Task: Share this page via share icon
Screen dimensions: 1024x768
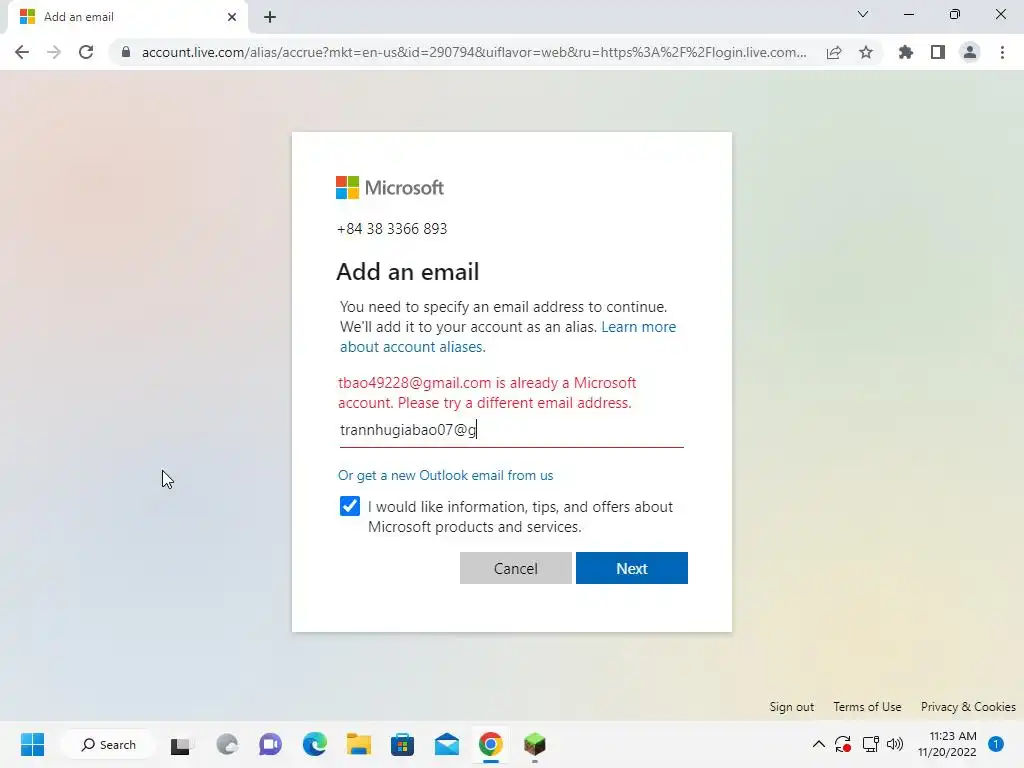Action: 834,52
